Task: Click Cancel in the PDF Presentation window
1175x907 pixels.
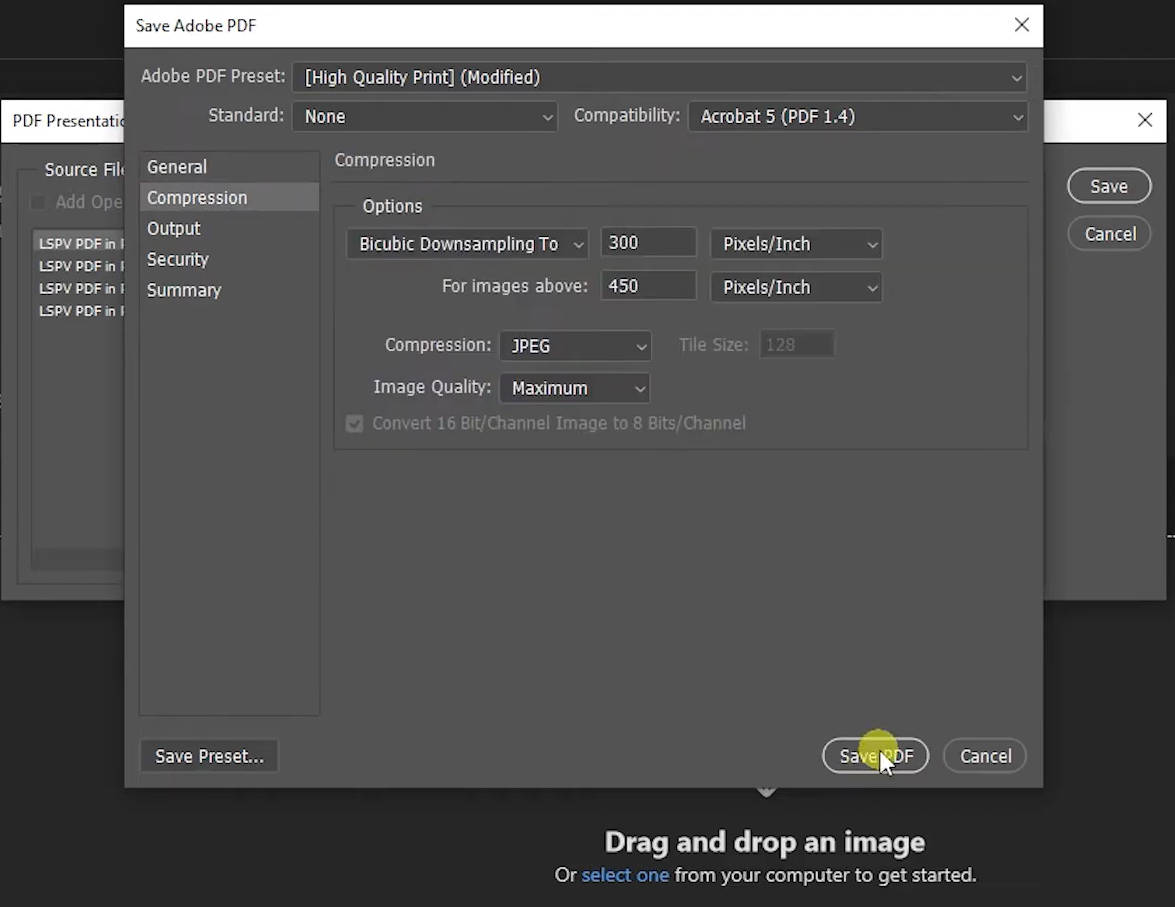Action: 1109,235
